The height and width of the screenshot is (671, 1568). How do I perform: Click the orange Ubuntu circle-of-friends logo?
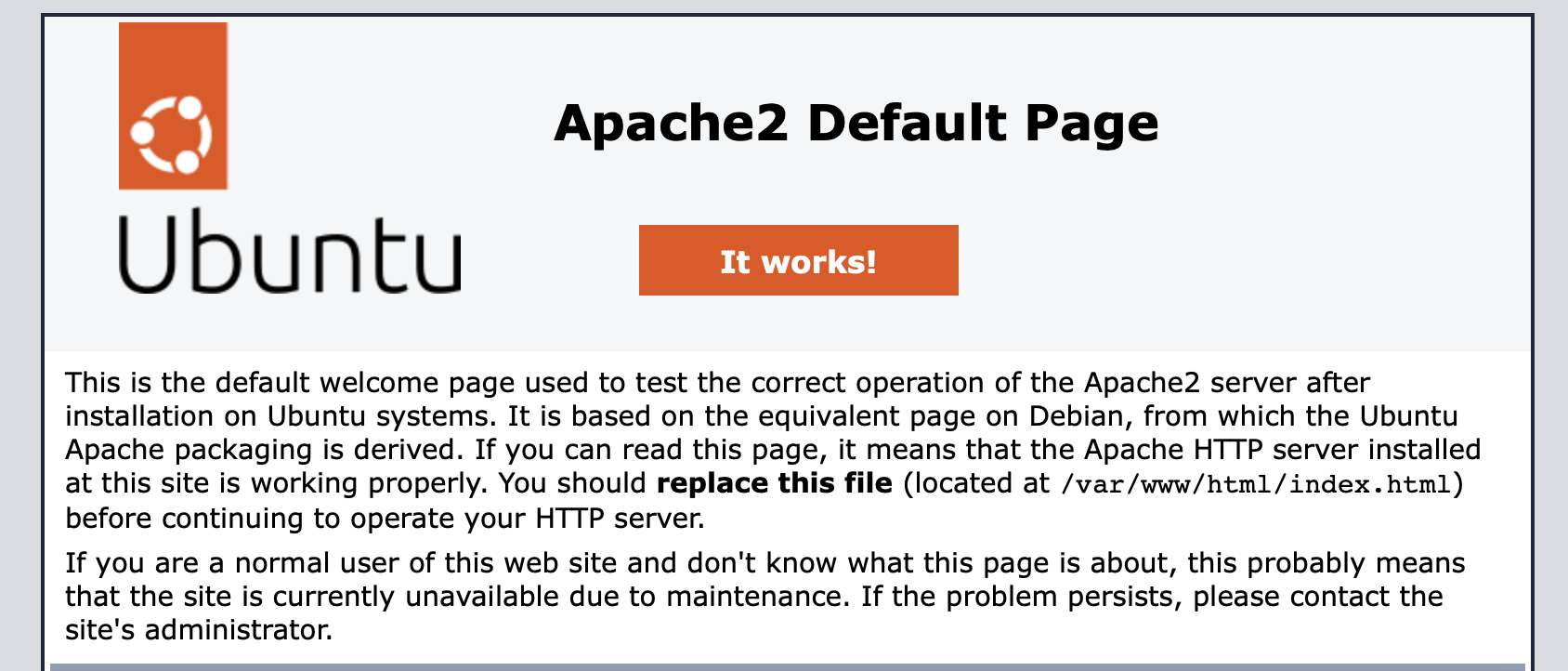coord(173,107)
